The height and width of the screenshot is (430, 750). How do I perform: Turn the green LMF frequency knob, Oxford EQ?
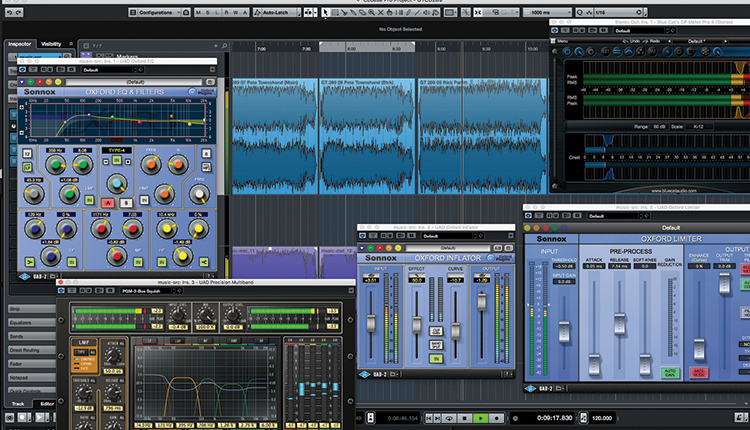tap(56, 165)
